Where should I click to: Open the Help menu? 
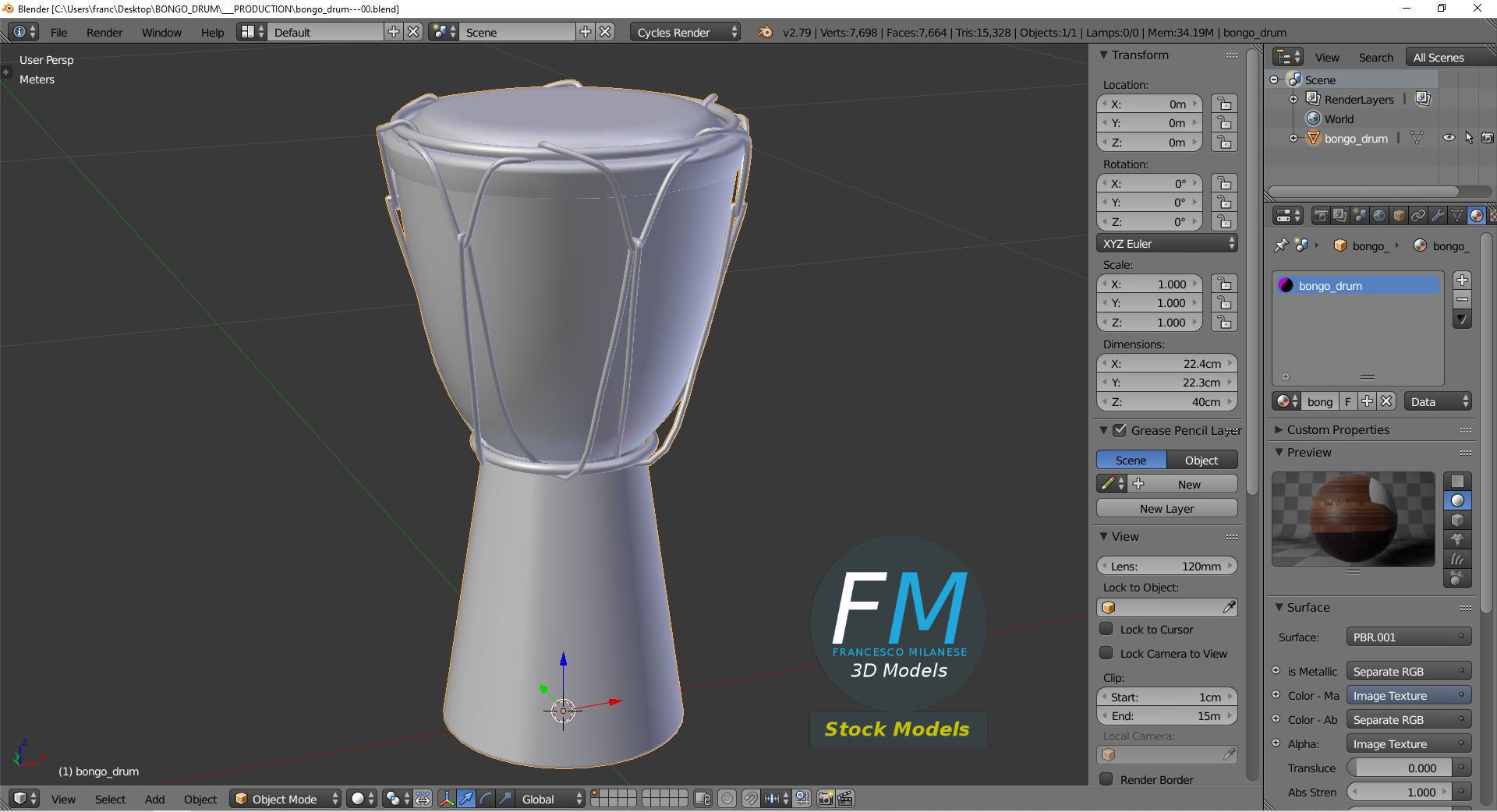tap(212, 32)
